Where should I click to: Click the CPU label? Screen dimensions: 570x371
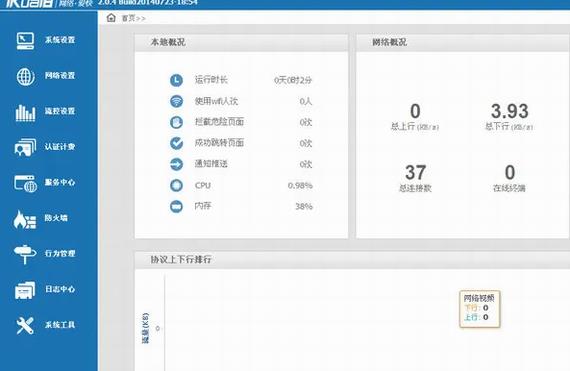coord(203,185)
